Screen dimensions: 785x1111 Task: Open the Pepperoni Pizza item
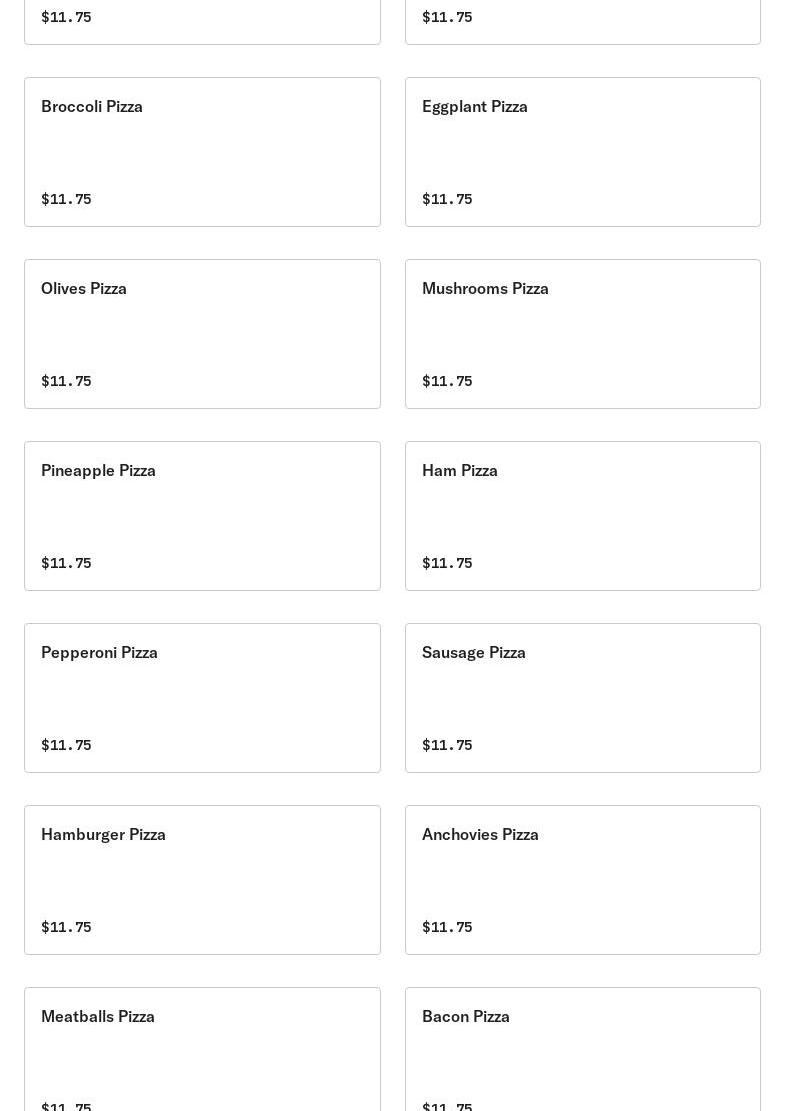click(x=202, y=698)
